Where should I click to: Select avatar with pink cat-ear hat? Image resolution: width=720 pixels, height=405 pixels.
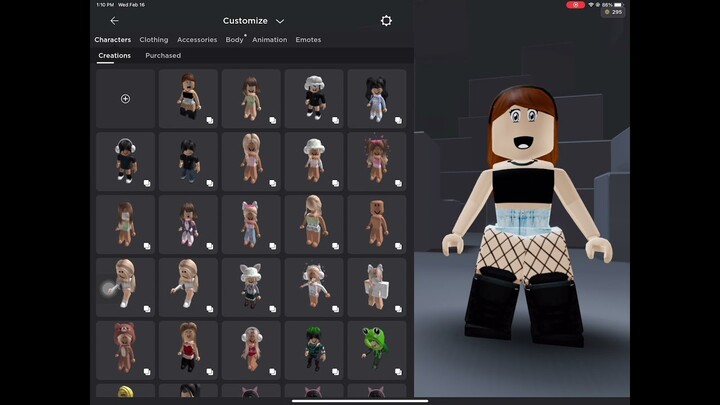click(251, 225)
